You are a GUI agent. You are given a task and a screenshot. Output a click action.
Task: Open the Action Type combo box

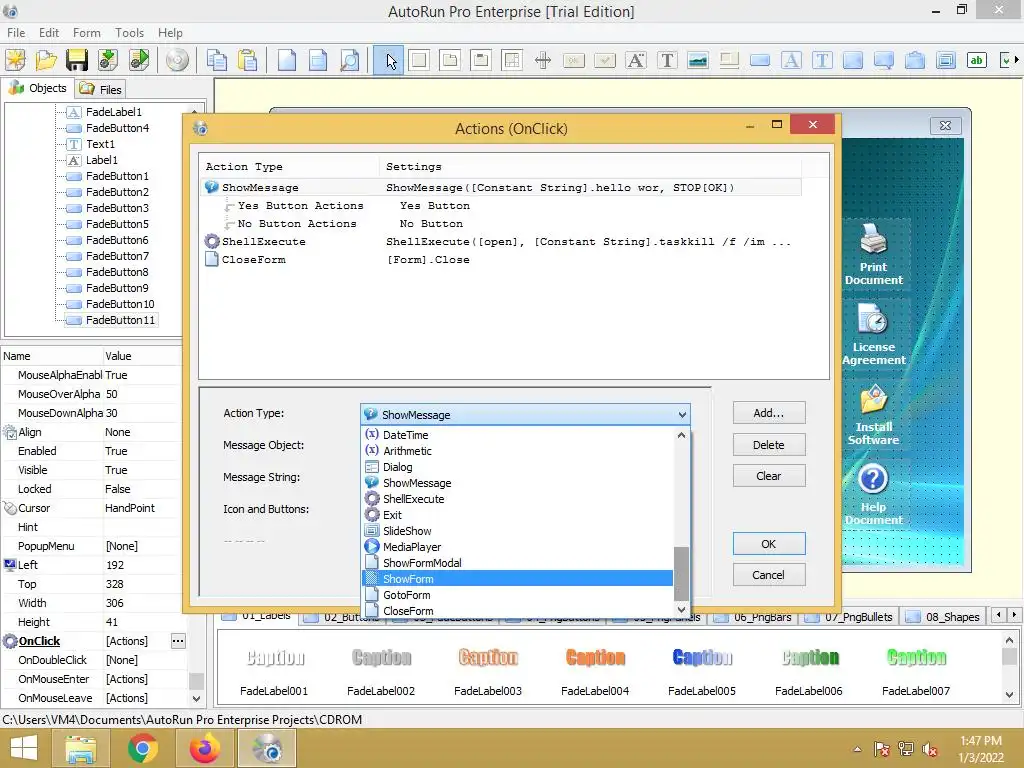click(x=525, y=415)
